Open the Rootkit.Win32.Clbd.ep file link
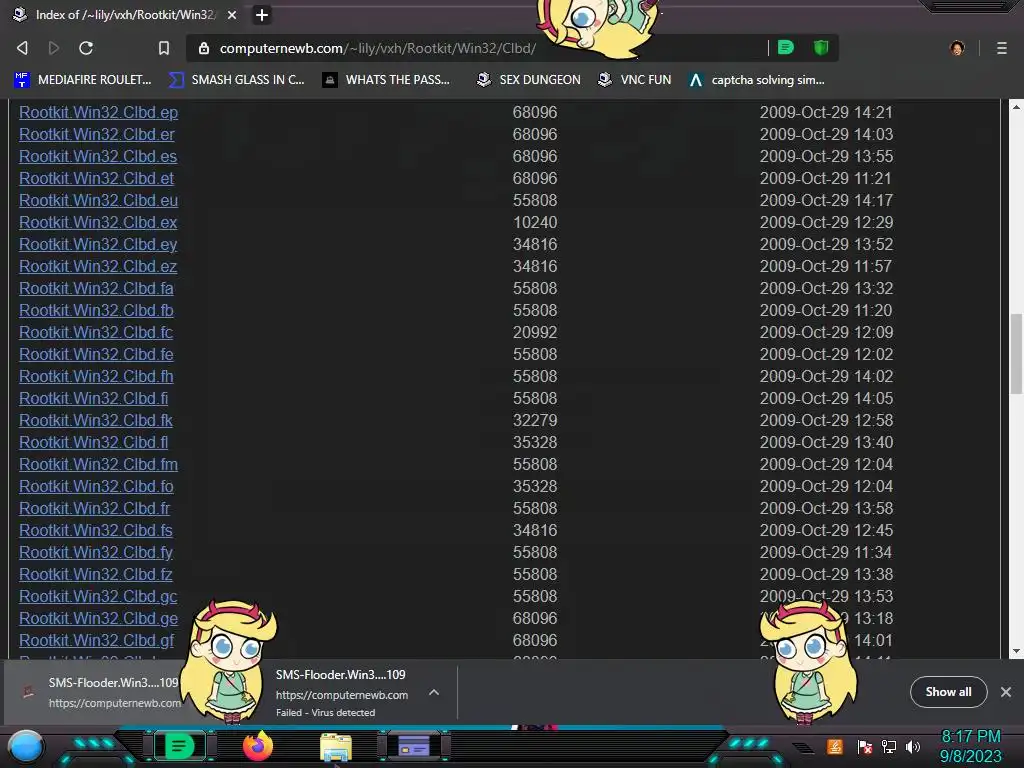 click(99, 112)
